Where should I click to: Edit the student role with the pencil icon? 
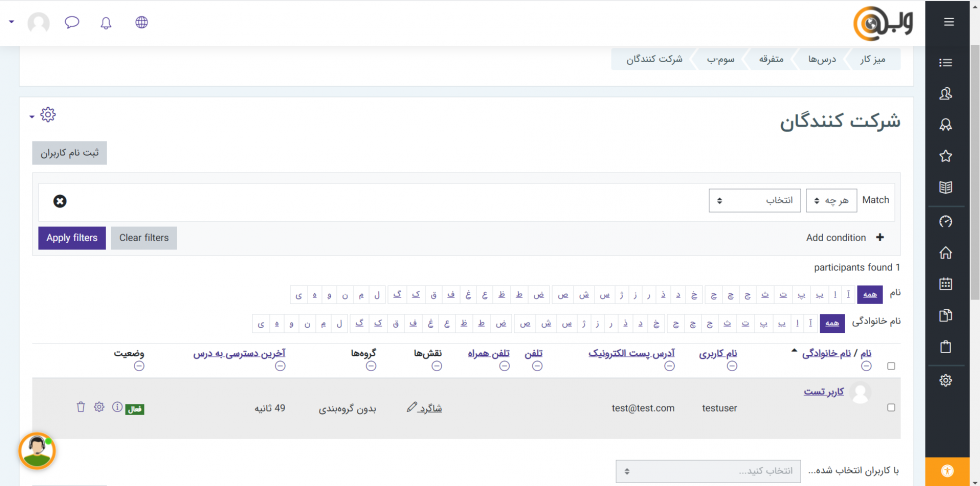(412, 407)
